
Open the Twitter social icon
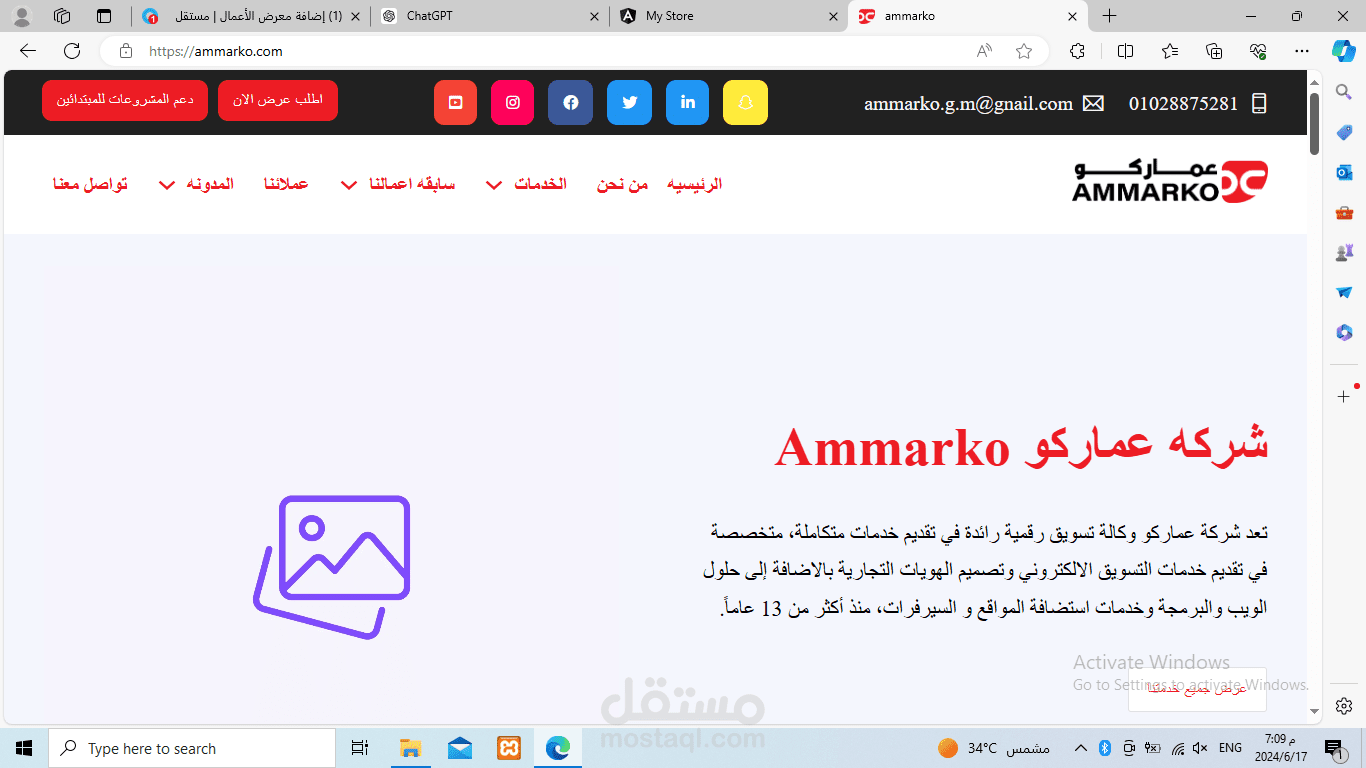pos(629,102)
